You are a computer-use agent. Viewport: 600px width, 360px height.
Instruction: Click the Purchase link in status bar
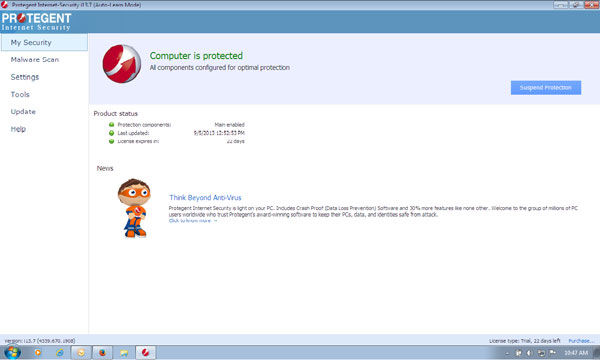pyautogui.click(x=581, y=340)
